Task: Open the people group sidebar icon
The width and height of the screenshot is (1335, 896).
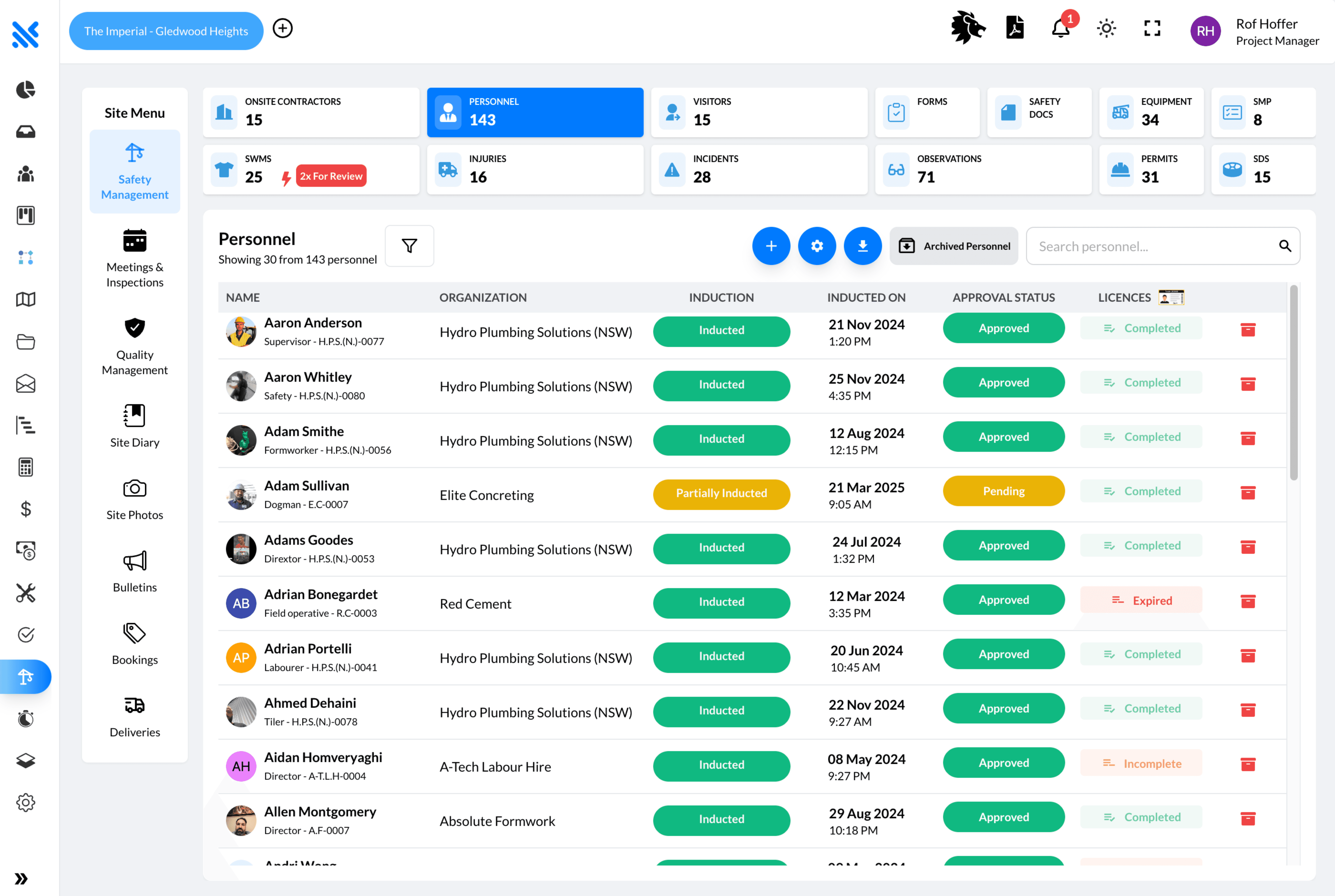Action: click(x=26, y=174)
